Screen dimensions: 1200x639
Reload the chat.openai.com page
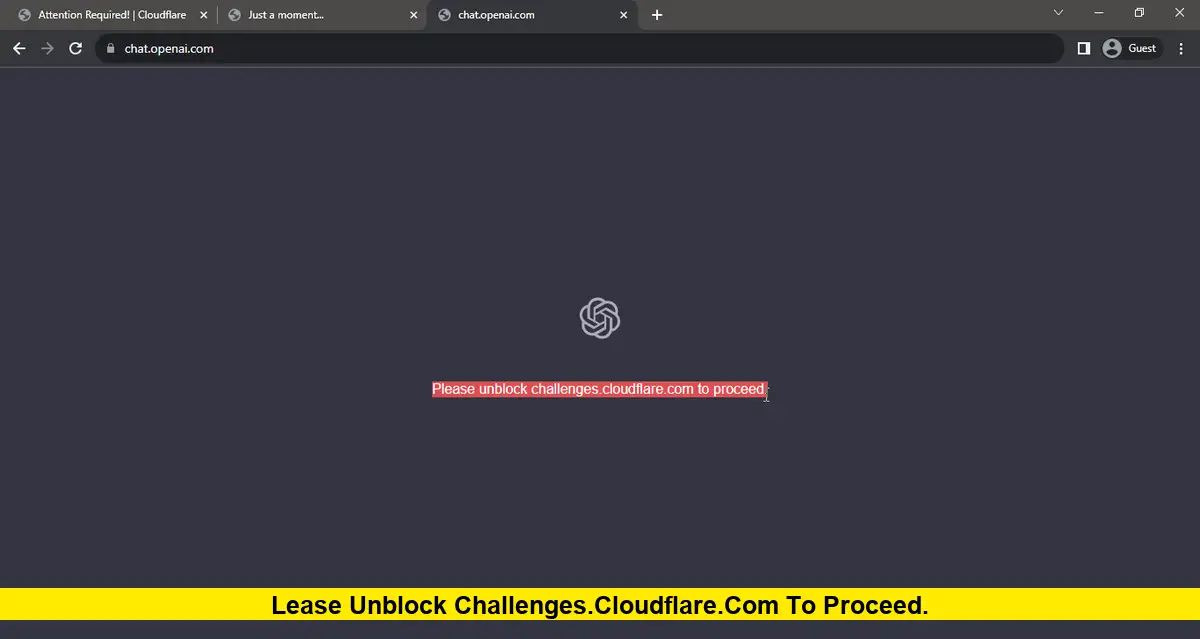point(75,48)
